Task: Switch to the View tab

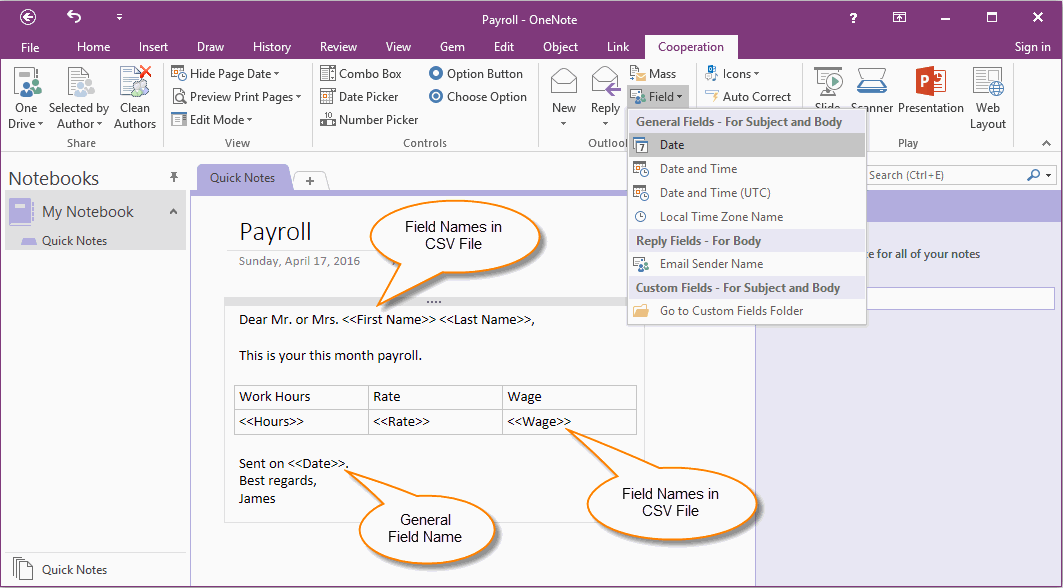Action: coord(398,47)
